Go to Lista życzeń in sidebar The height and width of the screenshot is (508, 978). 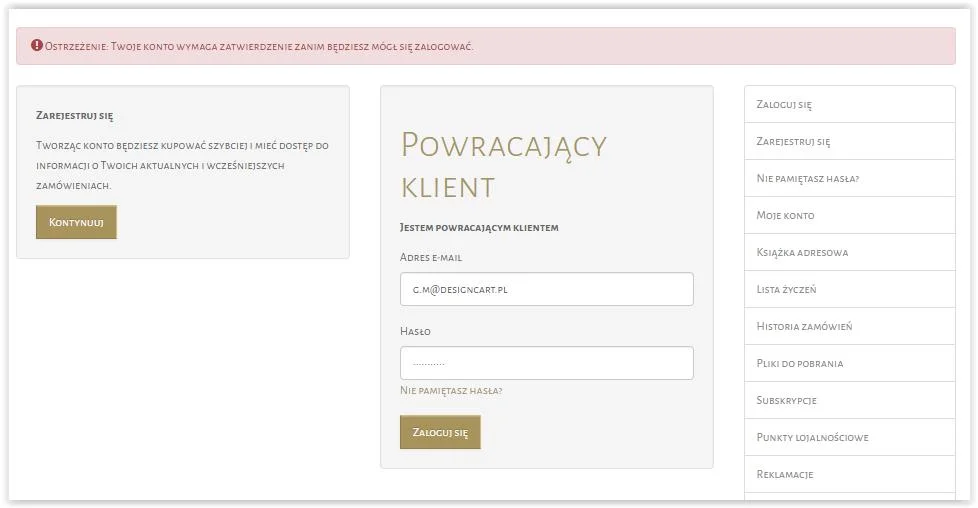[x=786, y=289]
